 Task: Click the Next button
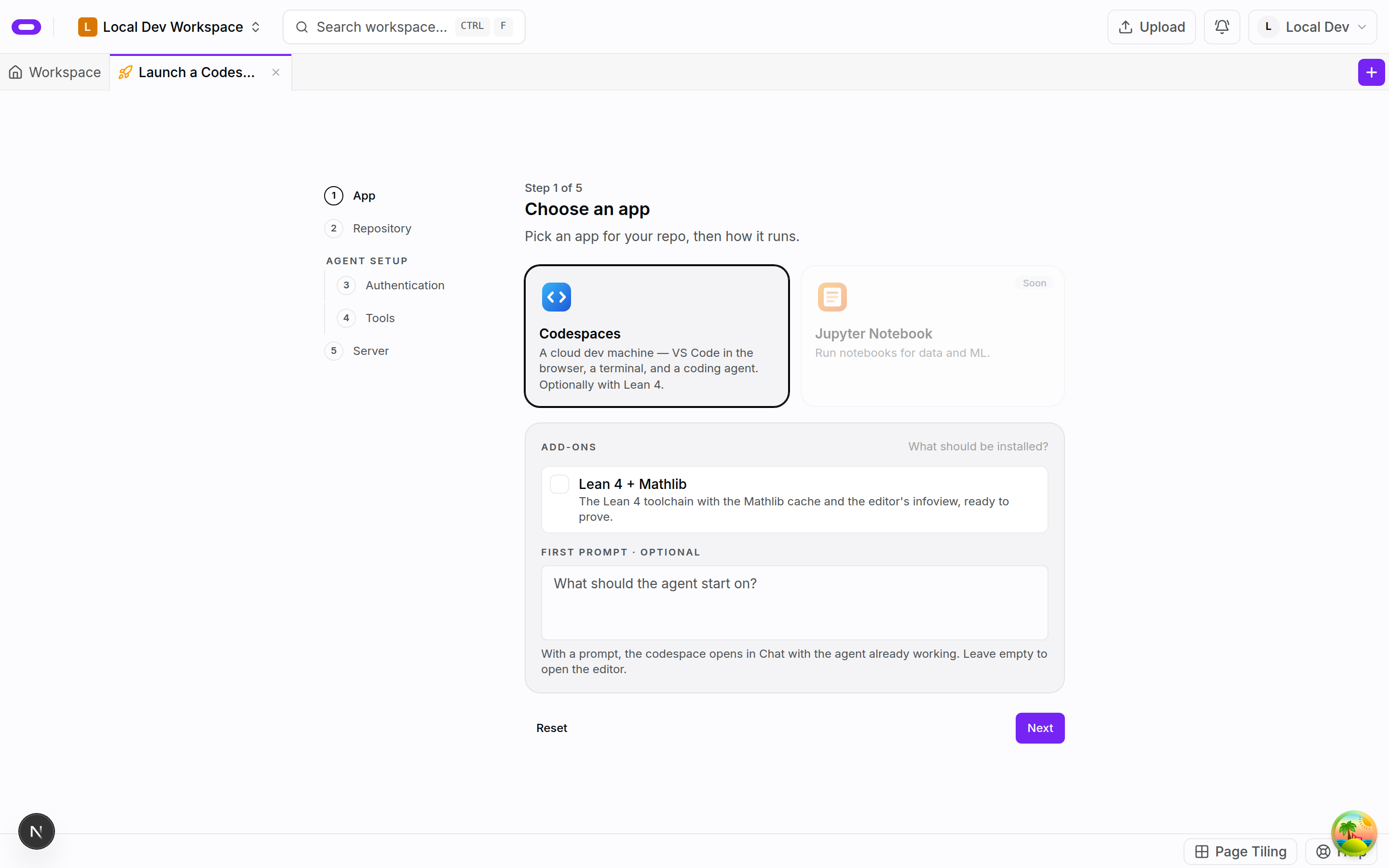click(x=1039, y=728)
